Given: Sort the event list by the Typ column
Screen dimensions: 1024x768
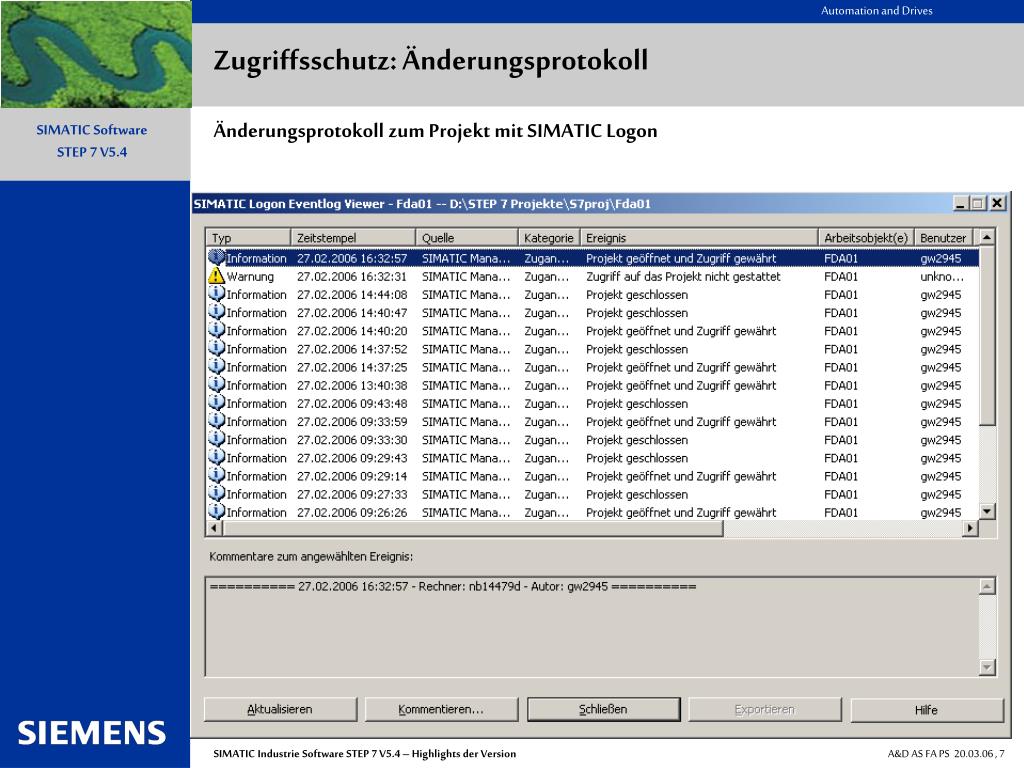Looking at the screenshot, I should (x=248, y=238).
